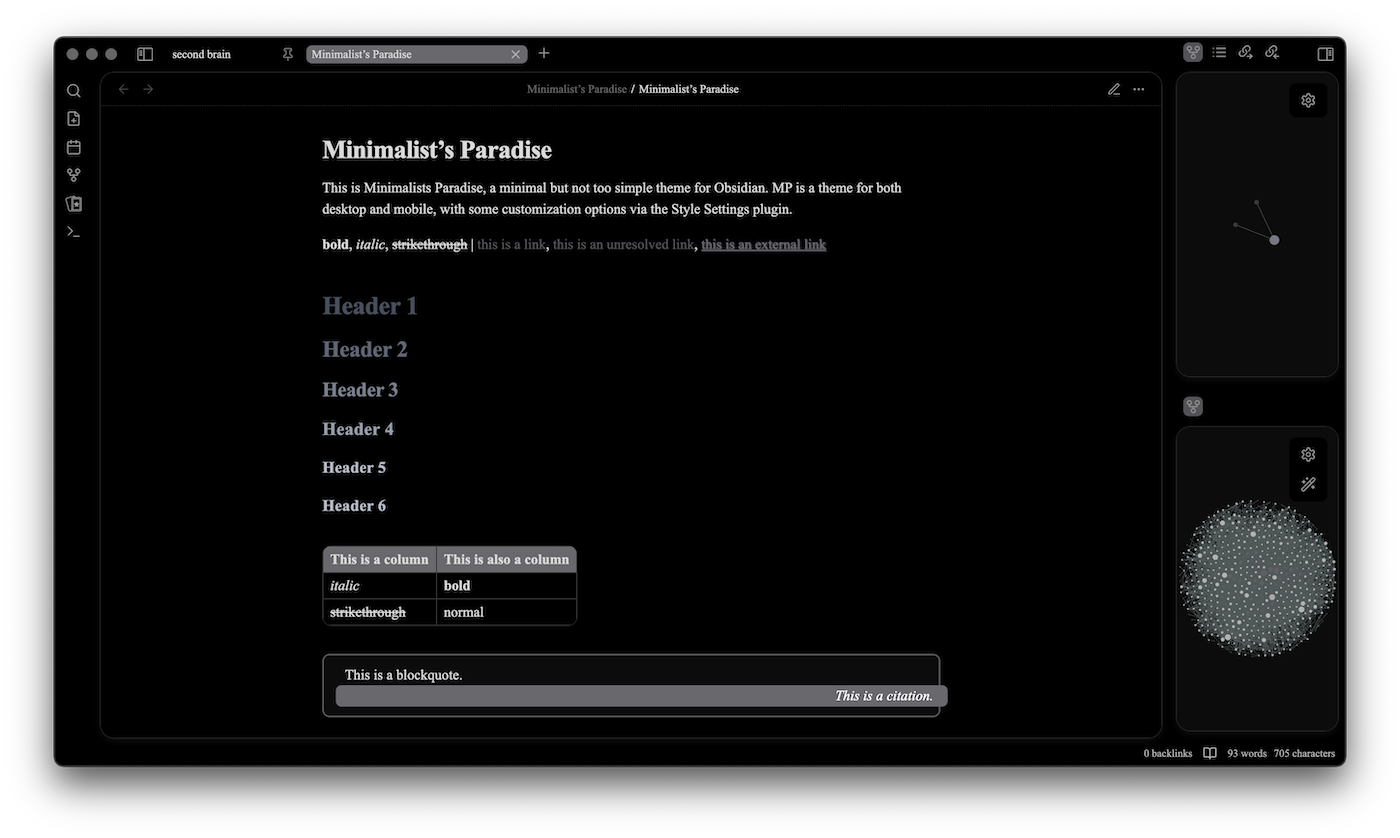Select the Minimalist's Paradise tab
The width and height of the screenshot is (1400, 838).
(x=416, y=54)
